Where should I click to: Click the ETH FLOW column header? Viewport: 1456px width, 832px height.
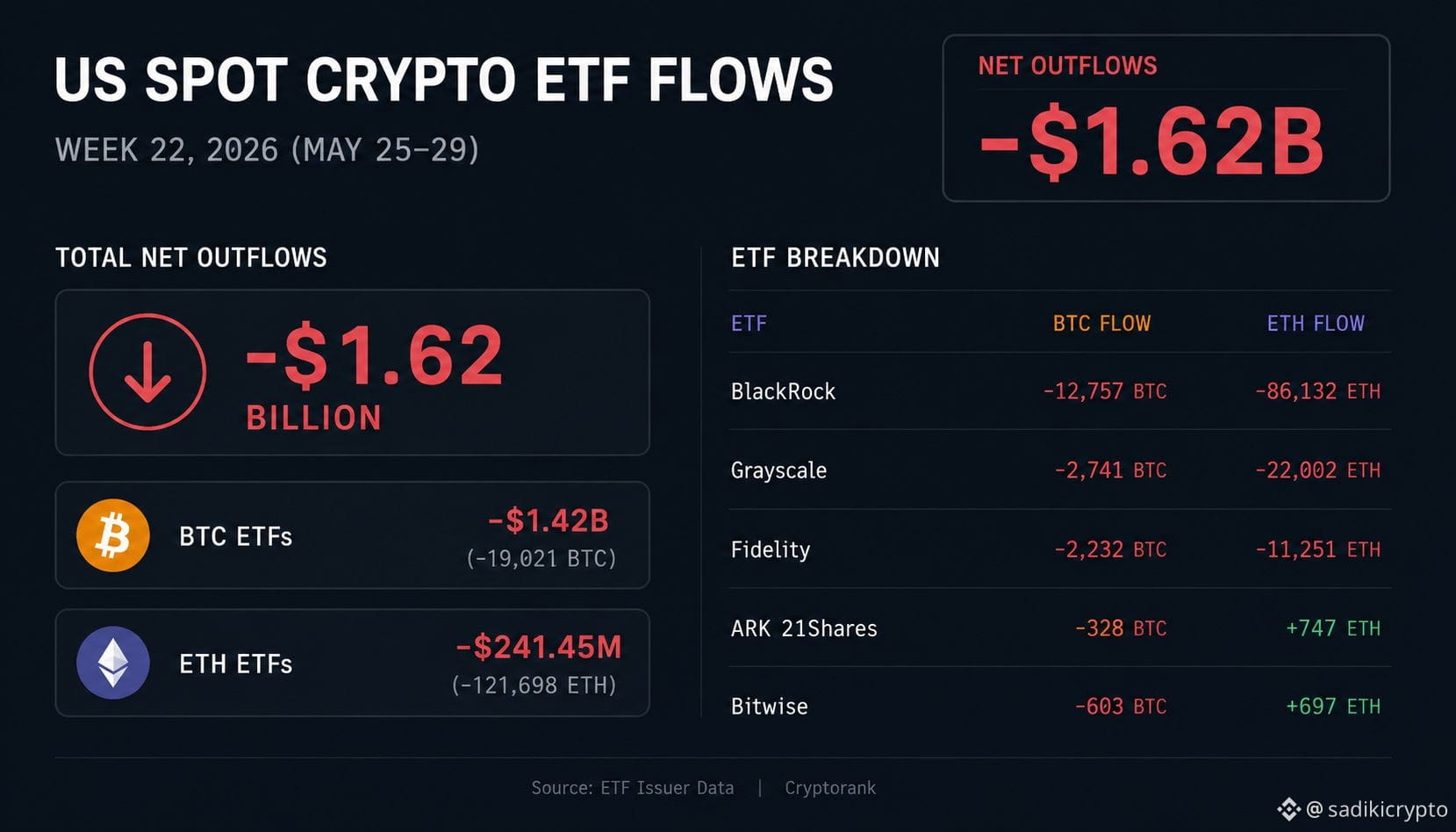pos(1316,324)
